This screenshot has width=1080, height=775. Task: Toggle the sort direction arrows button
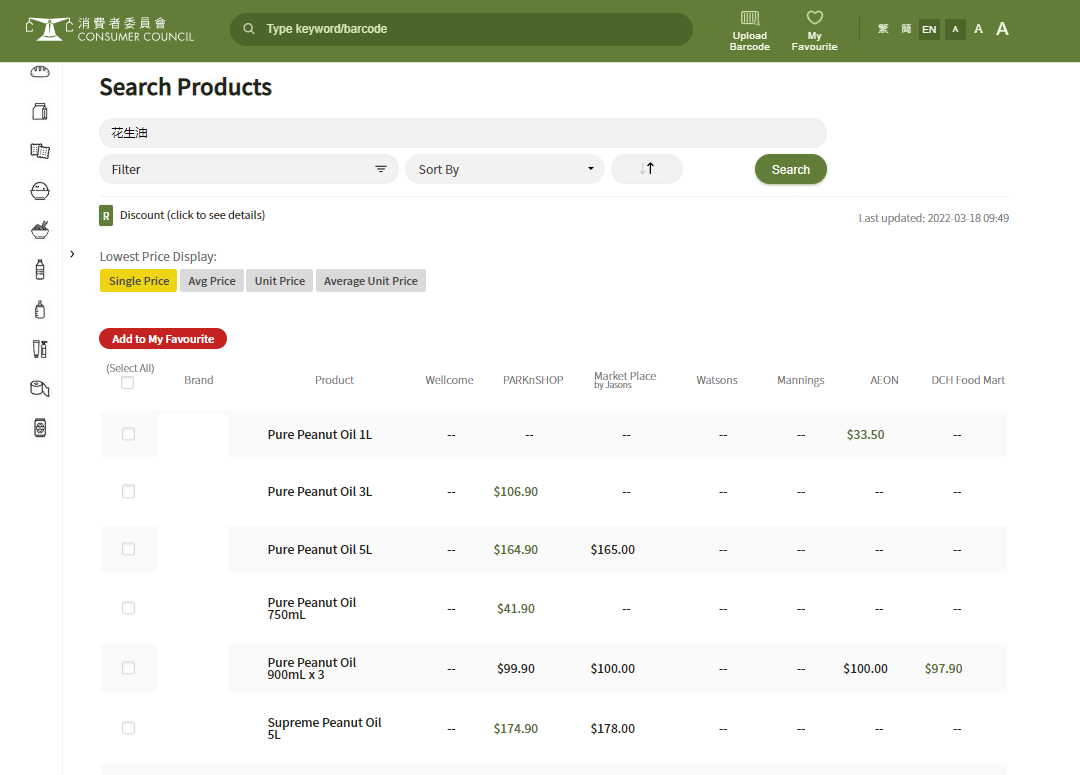(647, 169)
